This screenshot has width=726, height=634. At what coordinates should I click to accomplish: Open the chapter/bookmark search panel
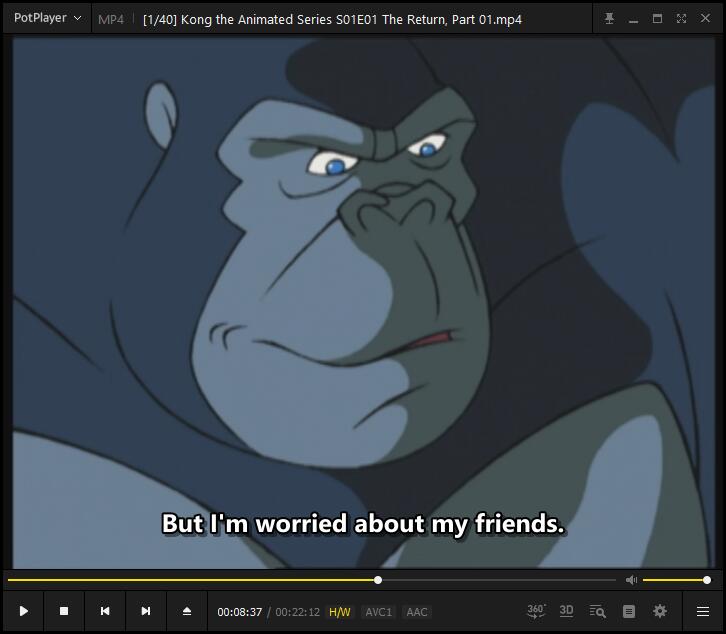coord(597,611)
